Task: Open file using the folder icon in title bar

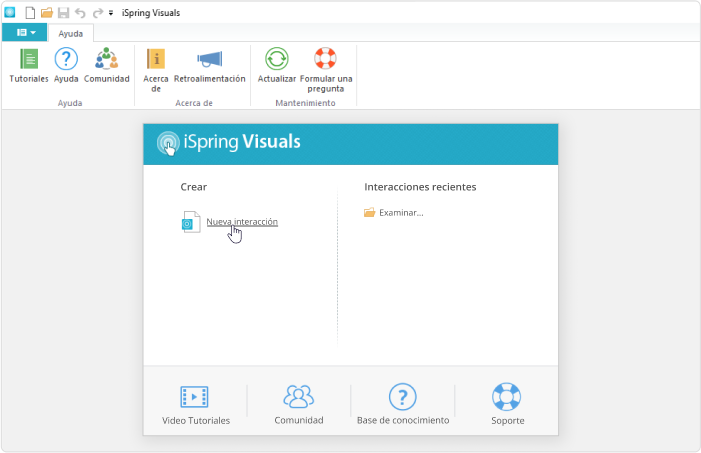Action: click(47, 13)
